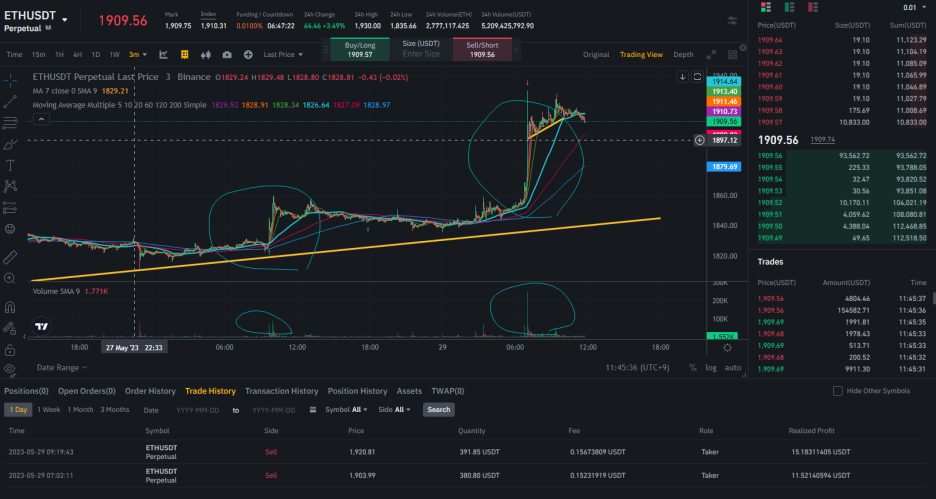
Task: Select the trend line drawing tool
Action: pos(10,101)
